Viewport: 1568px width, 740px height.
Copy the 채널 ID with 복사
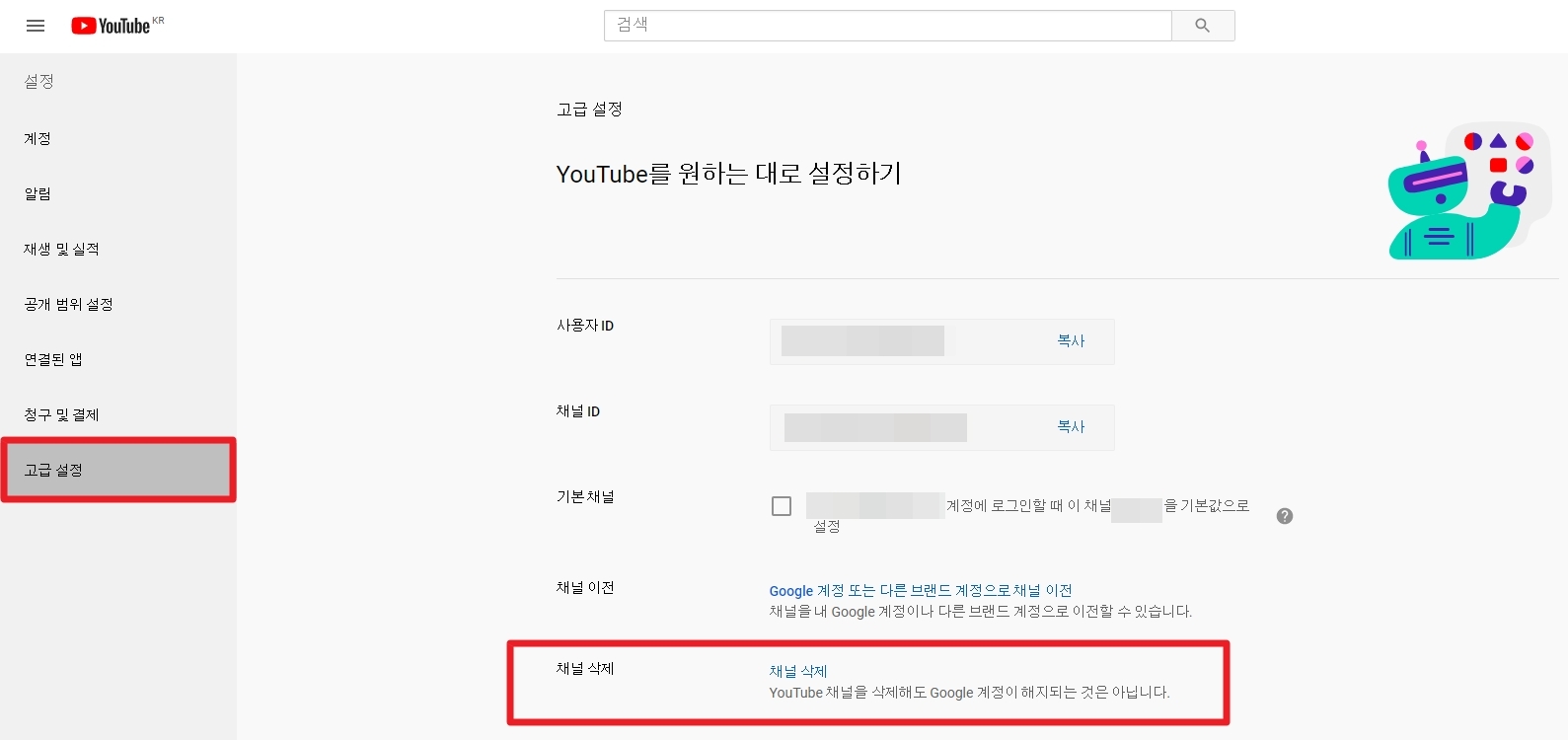point(1071,426)
